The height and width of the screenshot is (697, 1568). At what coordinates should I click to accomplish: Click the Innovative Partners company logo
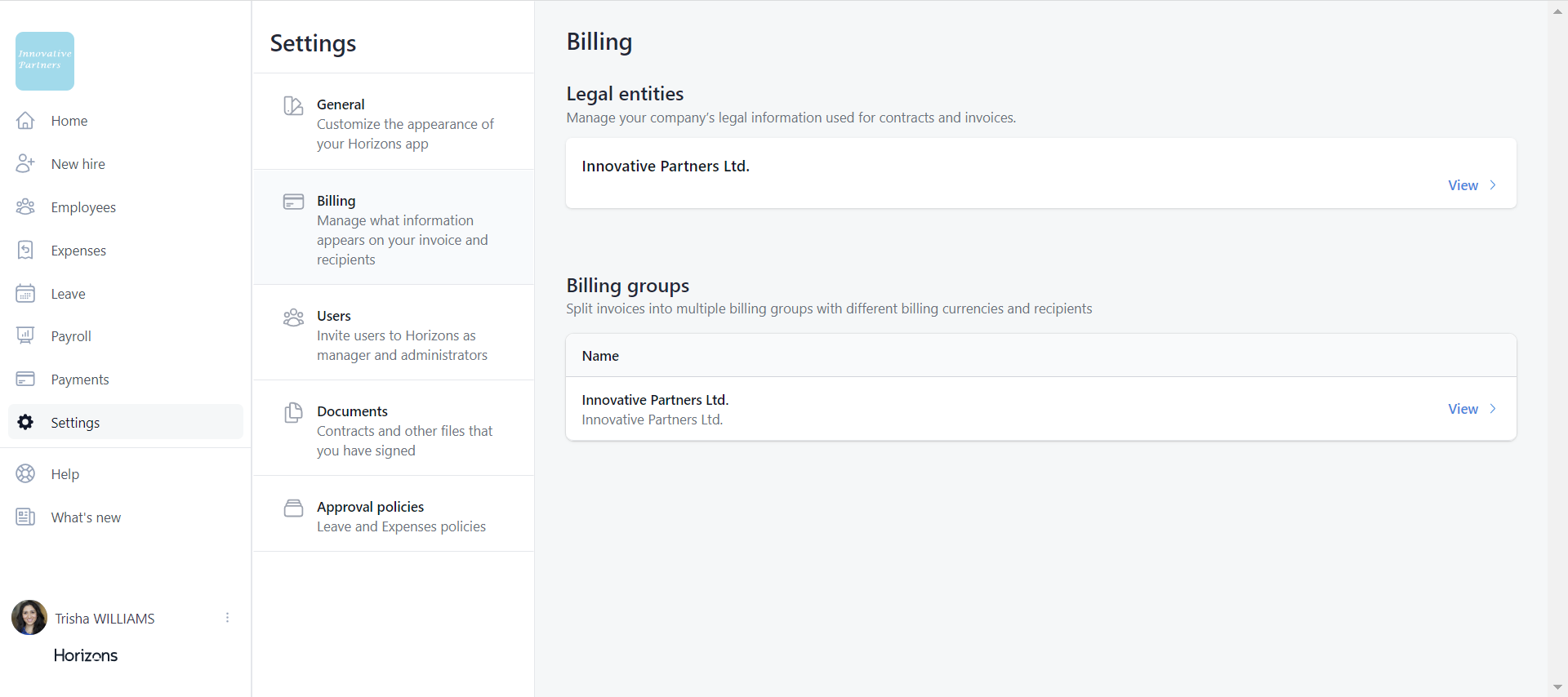(x=45, y=61)
